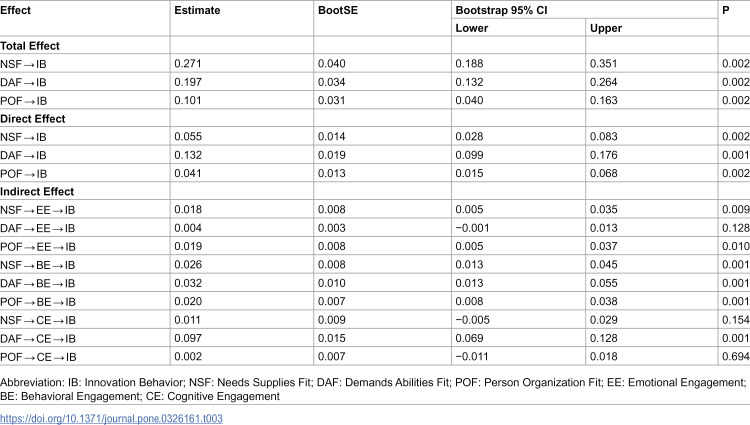
Task: Select the Indirect Effect section row
Action: [375, 191]
